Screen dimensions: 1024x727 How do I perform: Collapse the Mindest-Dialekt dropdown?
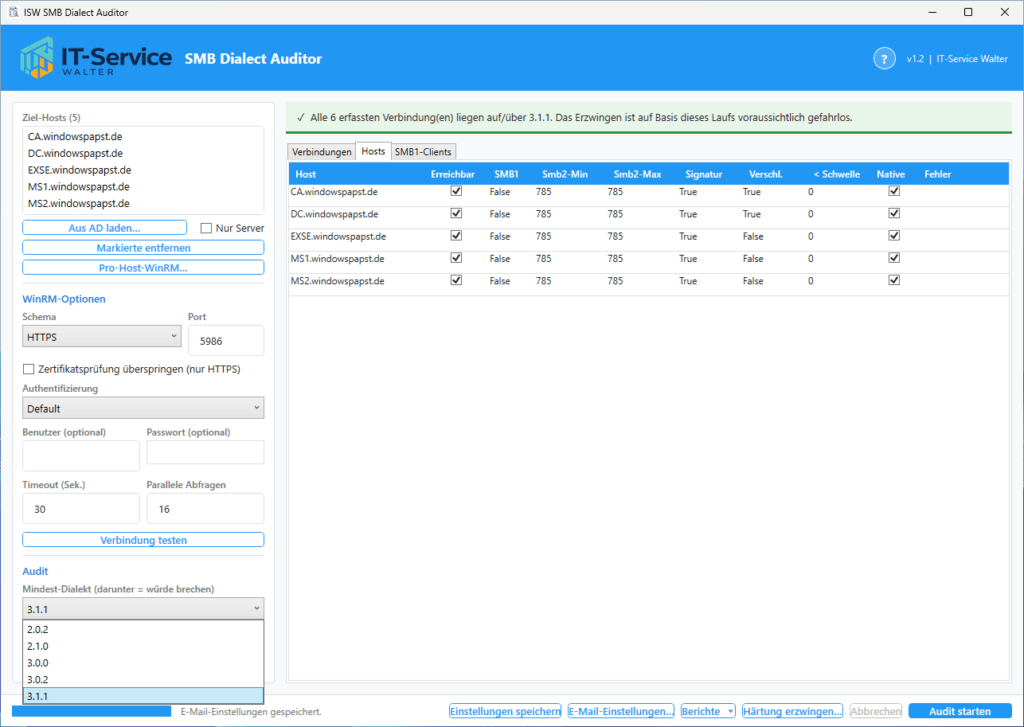[143, 609]
